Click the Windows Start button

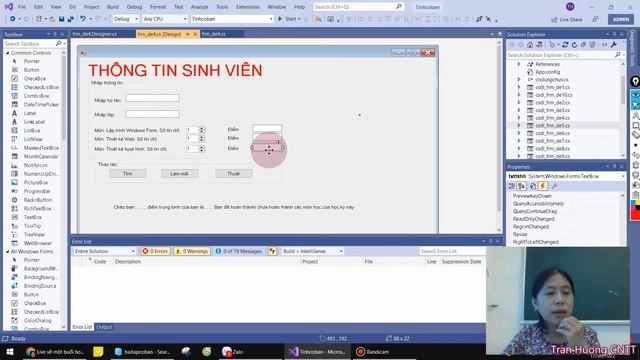point(10,351)
